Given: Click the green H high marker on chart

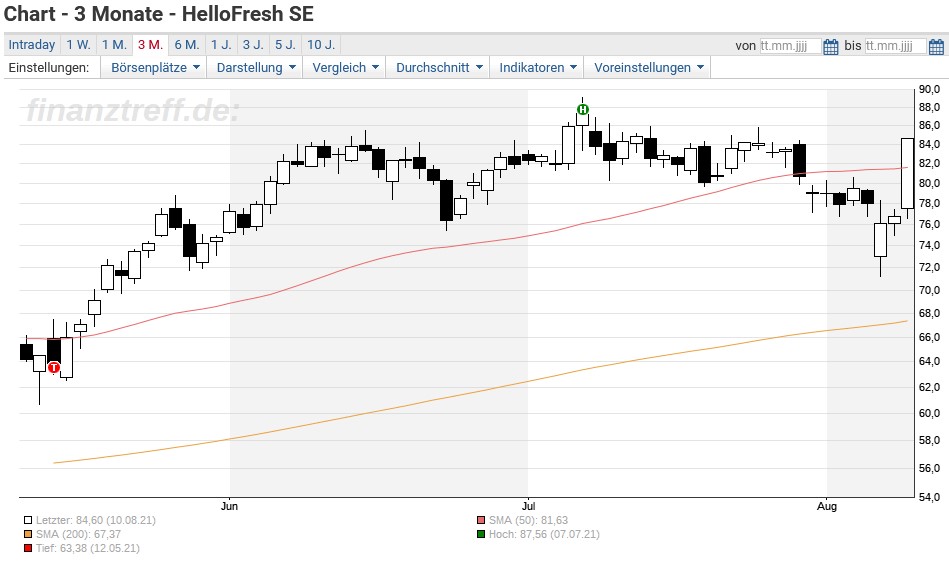Looking at the screenshot, I should (x=582, y=109).
